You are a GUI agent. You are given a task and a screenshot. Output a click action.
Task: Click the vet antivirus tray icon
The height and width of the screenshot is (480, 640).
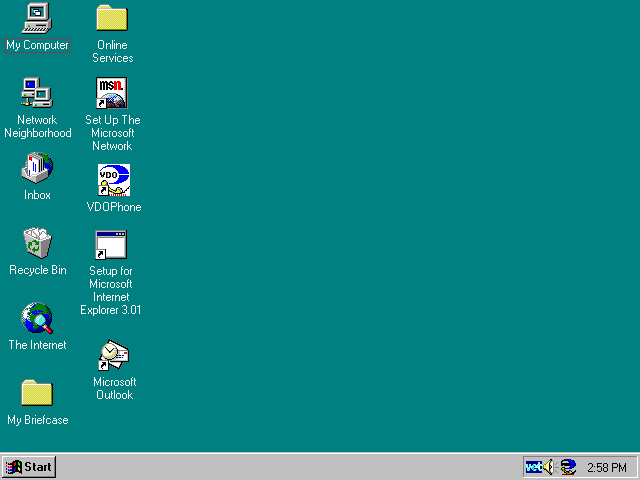point(533,467)
